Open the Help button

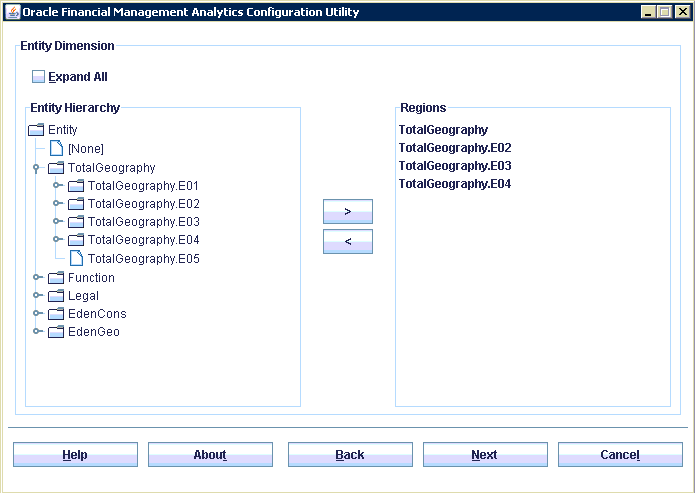point(75,454)
